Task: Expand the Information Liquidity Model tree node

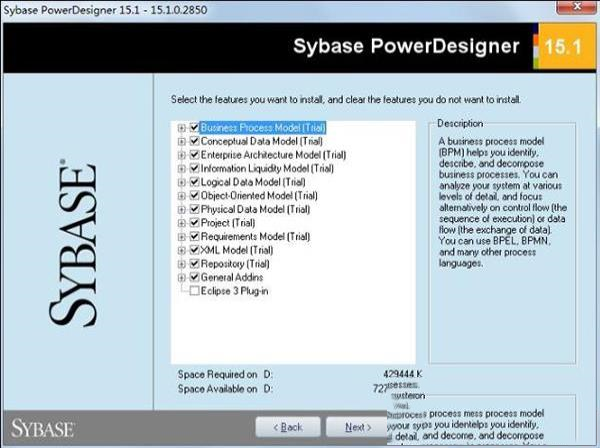Action: pyautogui.click(x=182, y=169)
